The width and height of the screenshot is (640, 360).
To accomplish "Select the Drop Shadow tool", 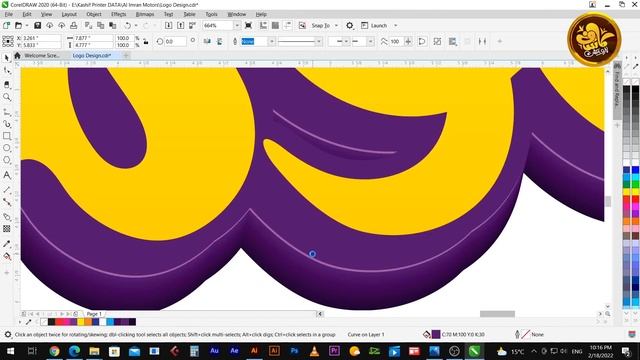I will [7, 216].
